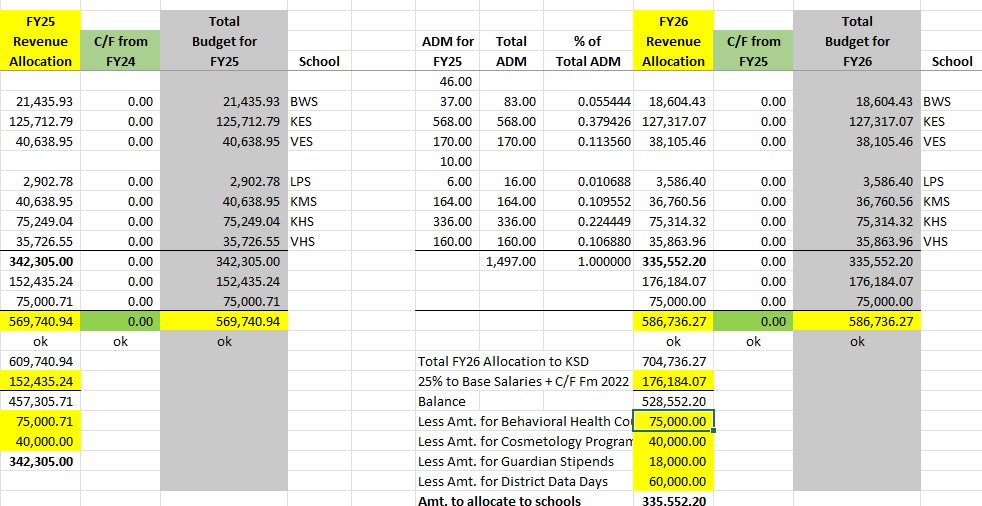Click the 1,497.00 Total ADM sum cell
The height and width of the screenshot is (506, 982).
511,261
